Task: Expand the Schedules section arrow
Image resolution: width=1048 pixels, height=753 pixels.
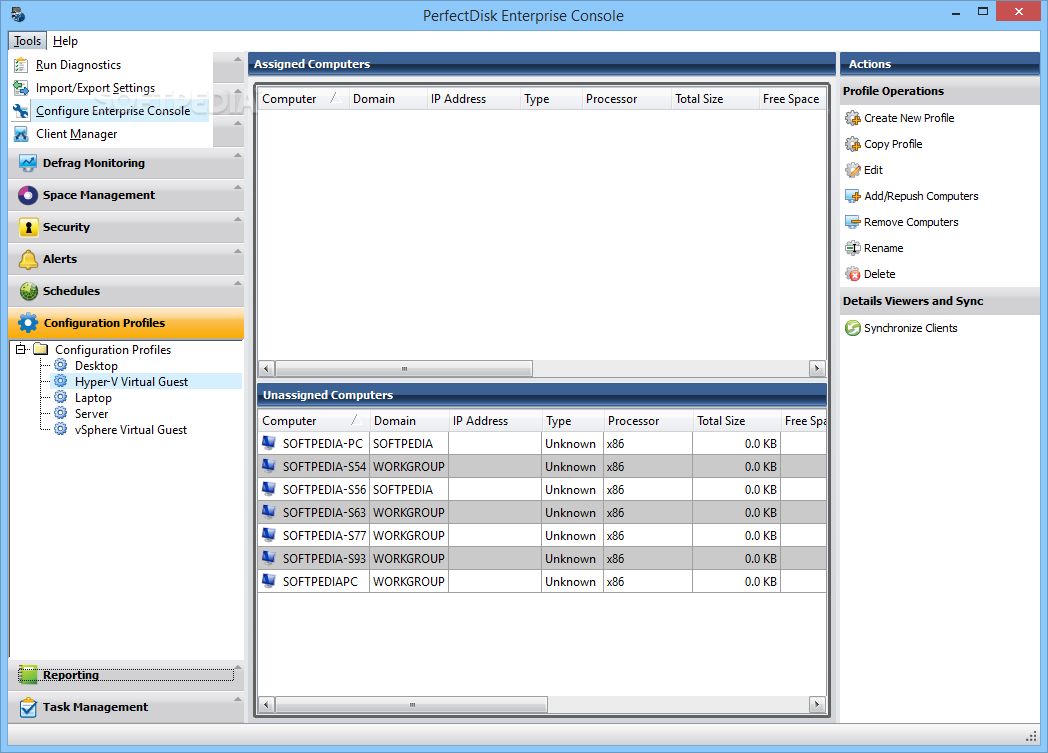Action: 237,283
